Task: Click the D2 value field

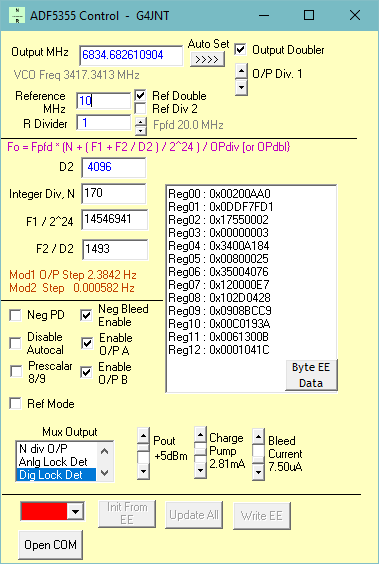Action: 114,168
